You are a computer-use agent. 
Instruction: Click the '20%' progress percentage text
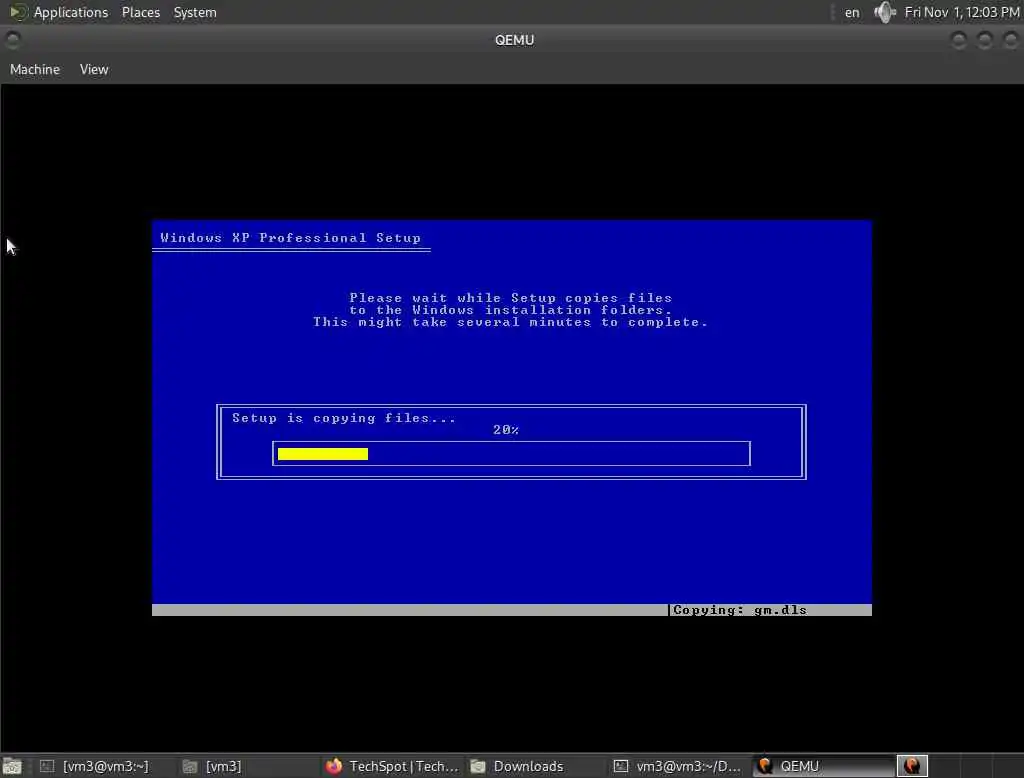pyautogui.click(x=506, y=429)
